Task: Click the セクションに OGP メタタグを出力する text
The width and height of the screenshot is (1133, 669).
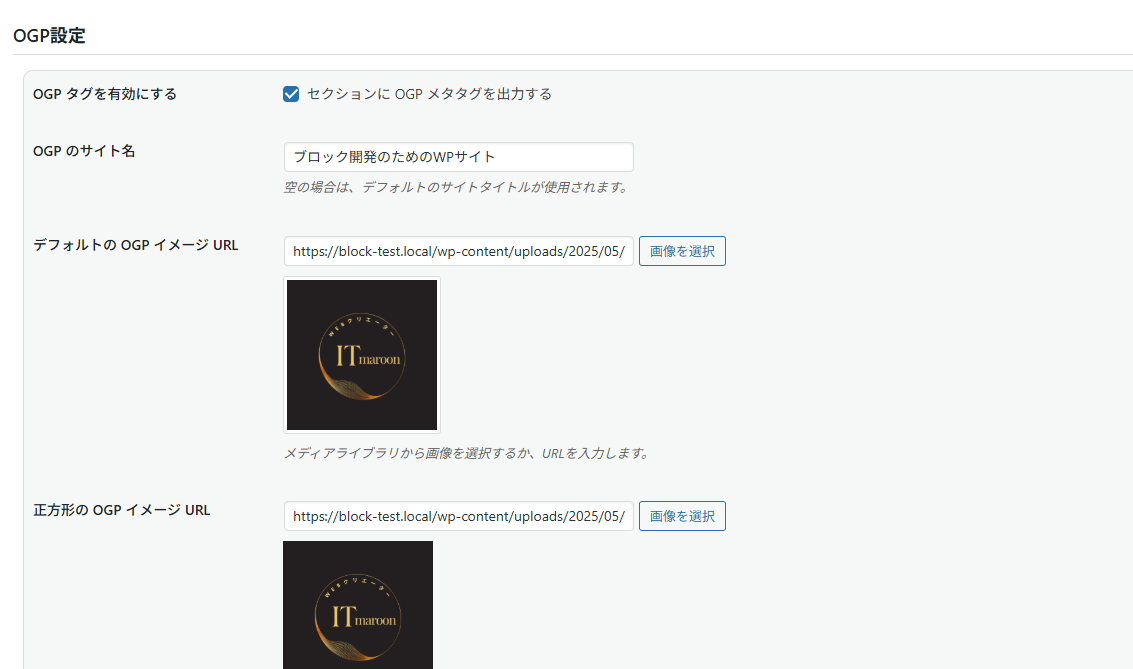Action: [429, 94]
